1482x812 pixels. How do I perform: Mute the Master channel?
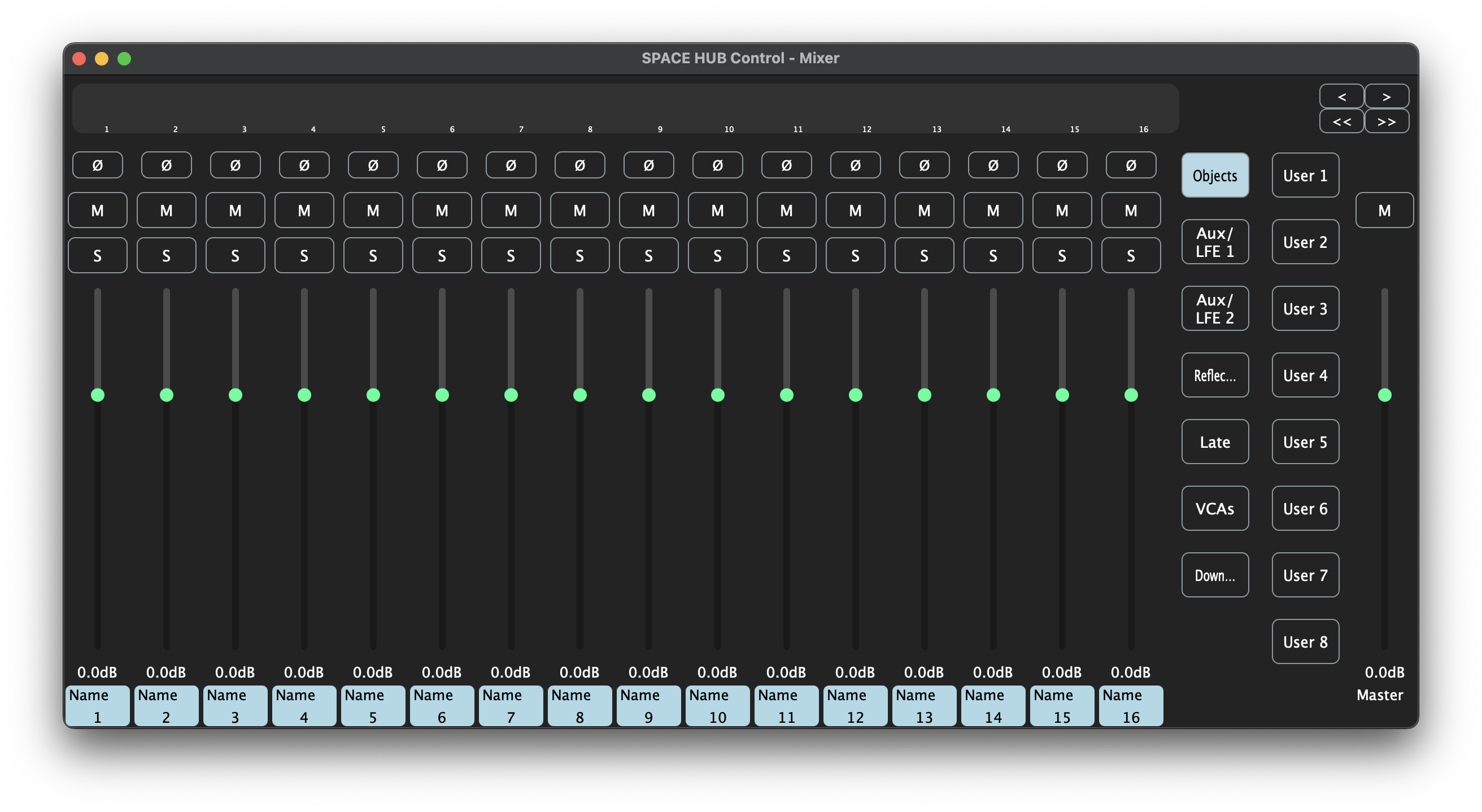1384,211
